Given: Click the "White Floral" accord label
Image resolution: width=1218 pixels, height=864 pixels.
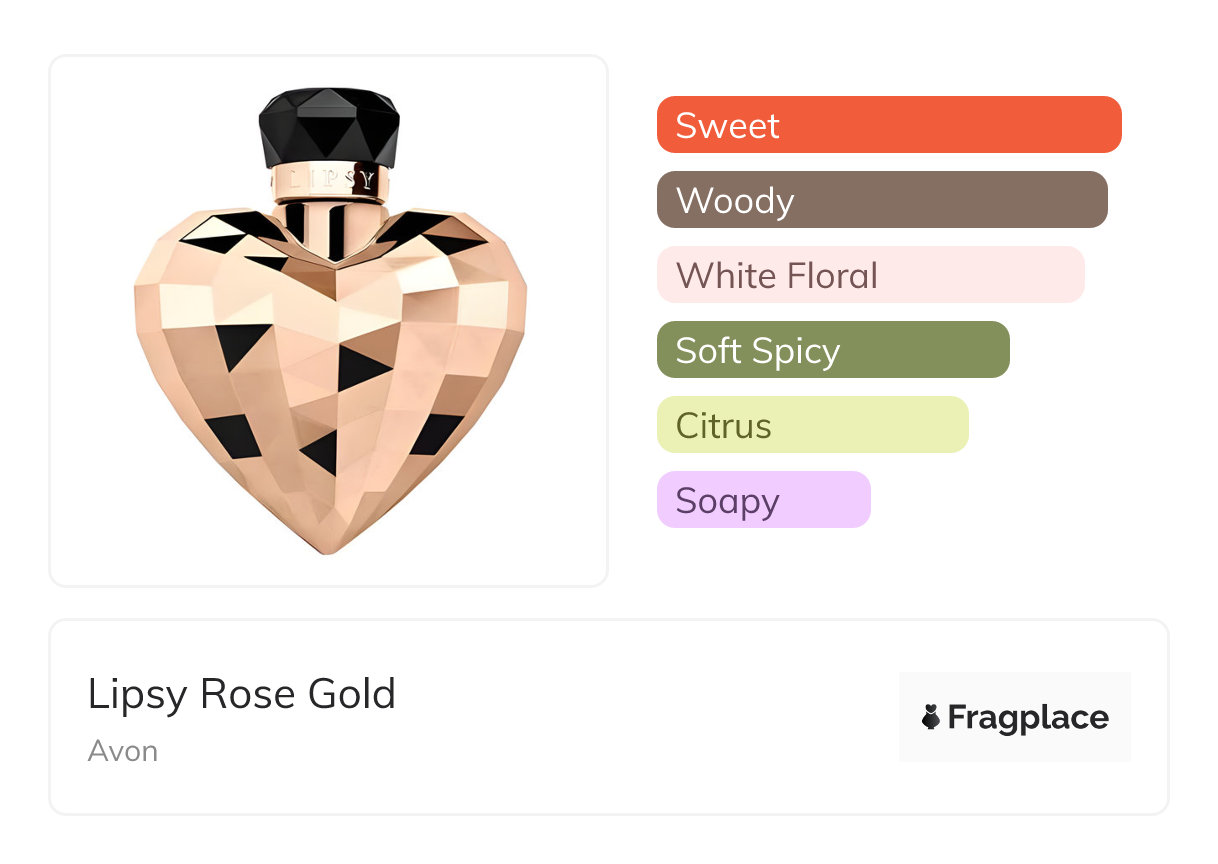Looking at the screenshot, I should tap(776, 275).
